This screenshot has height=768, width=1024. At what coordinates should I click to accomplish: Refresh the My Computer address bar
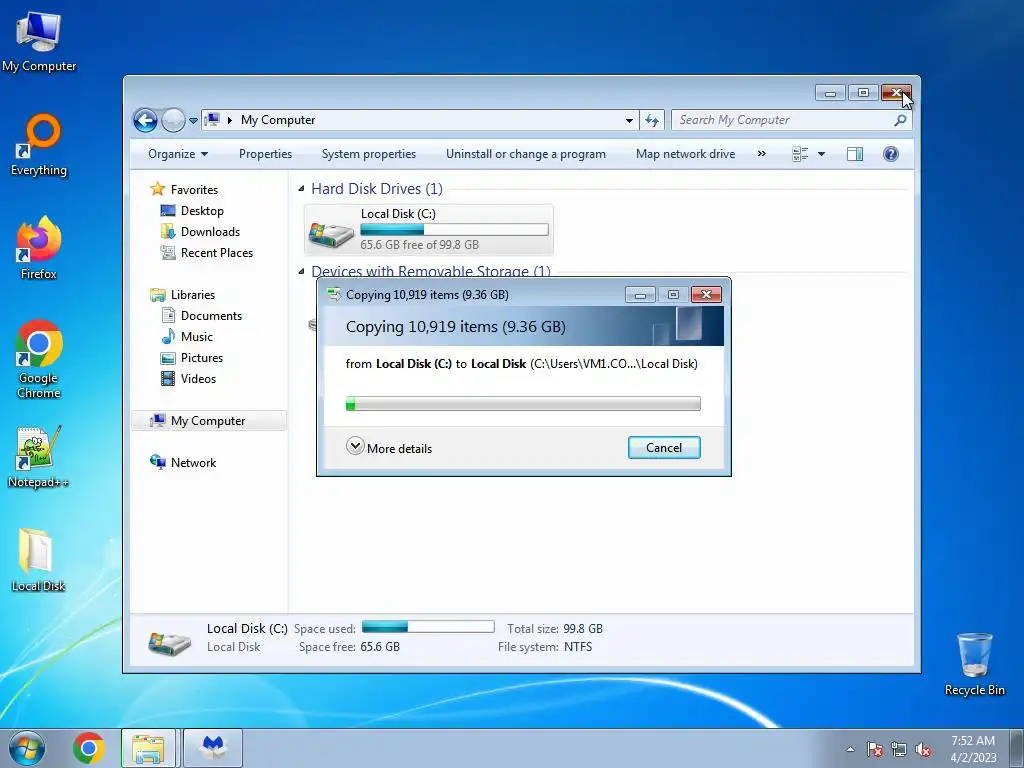point(652,120)
